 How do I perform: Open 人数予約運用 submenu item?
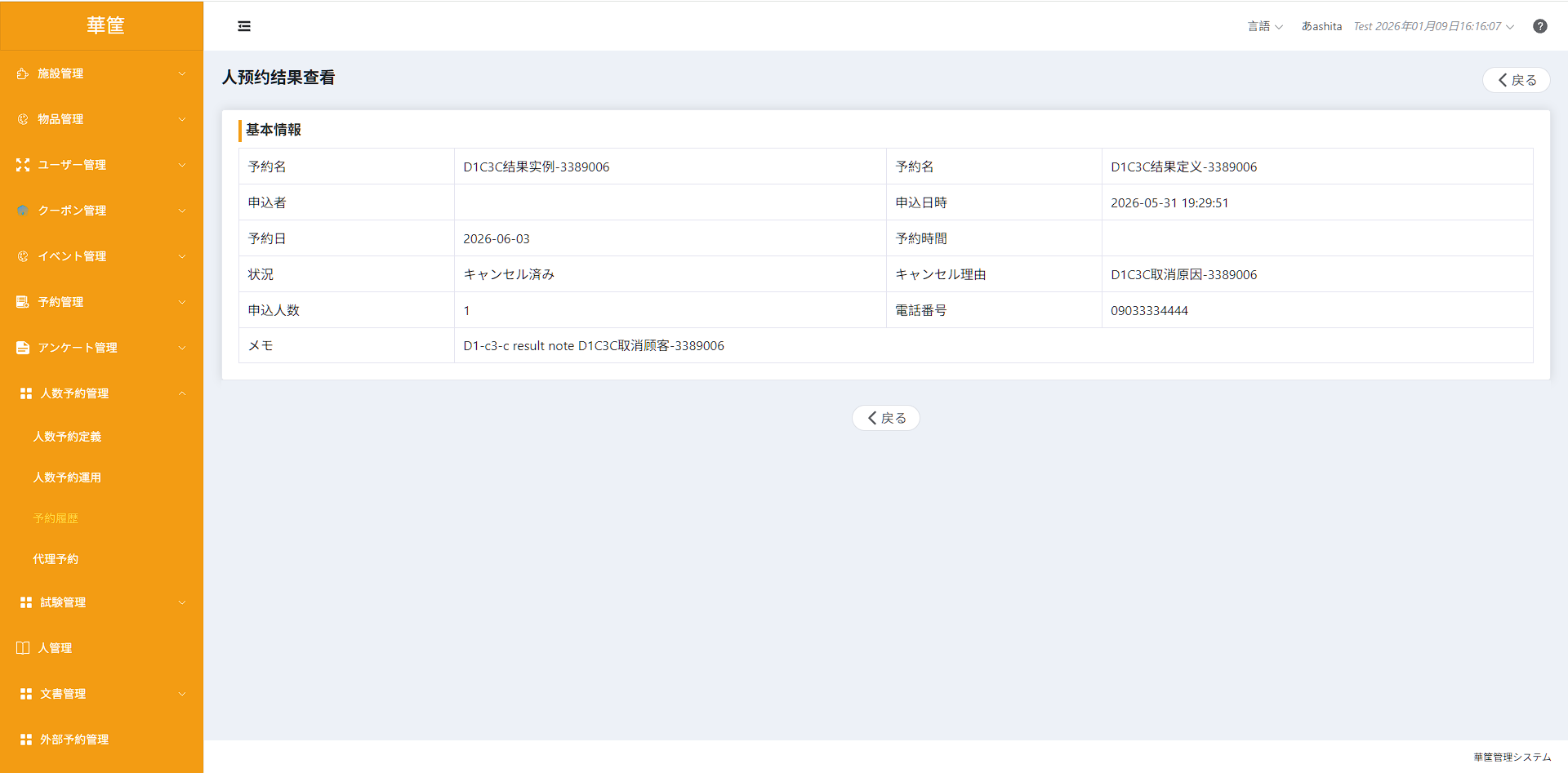point(67,478)
